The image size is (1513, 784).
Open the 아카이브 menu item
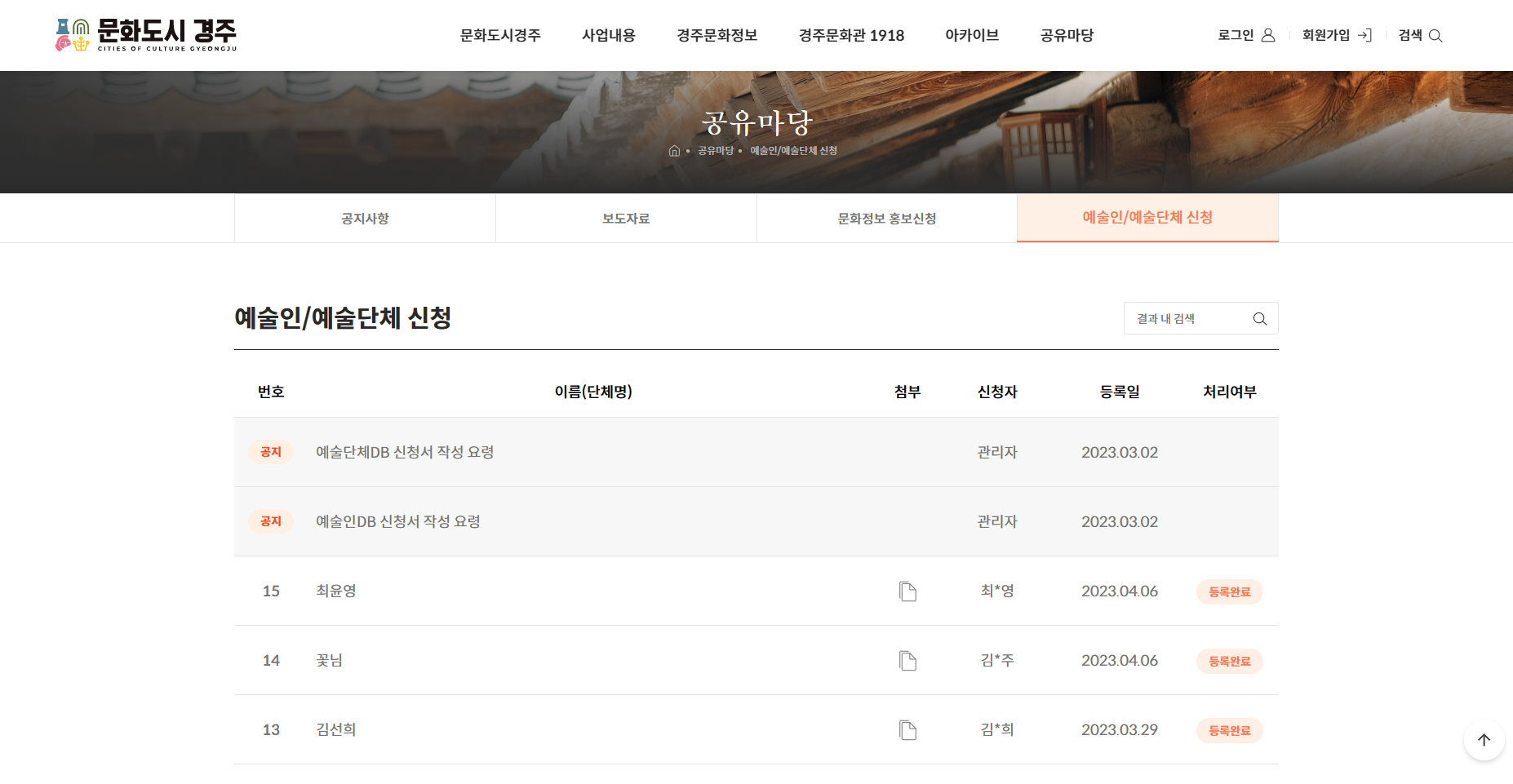971,36
